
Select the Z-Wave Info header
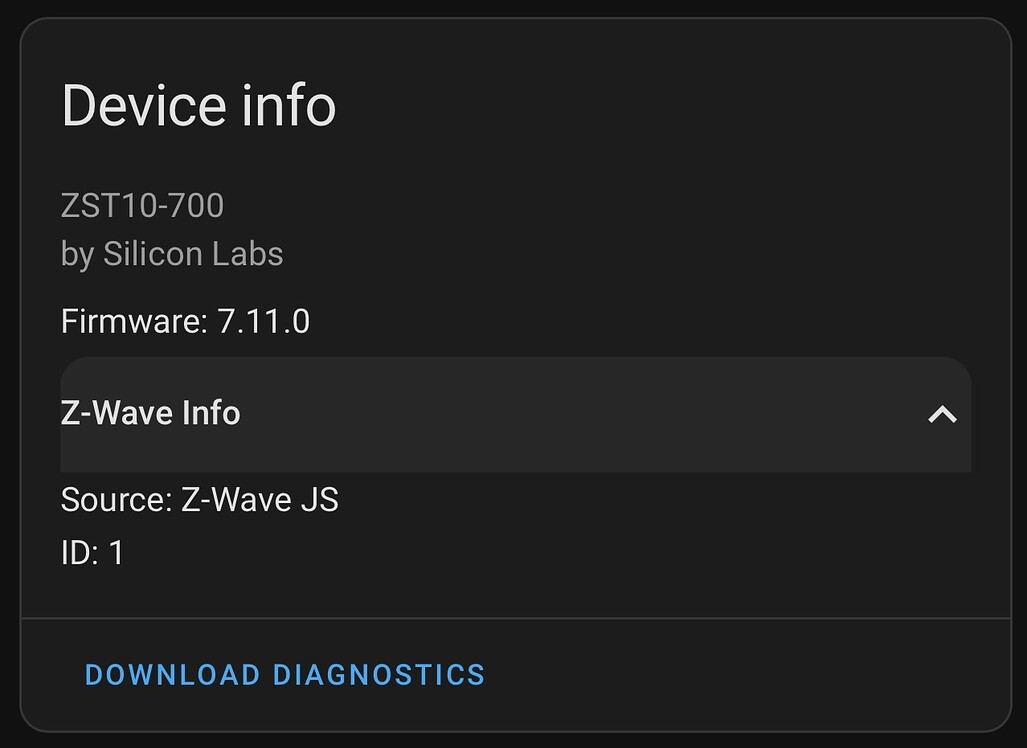(151, 413)
